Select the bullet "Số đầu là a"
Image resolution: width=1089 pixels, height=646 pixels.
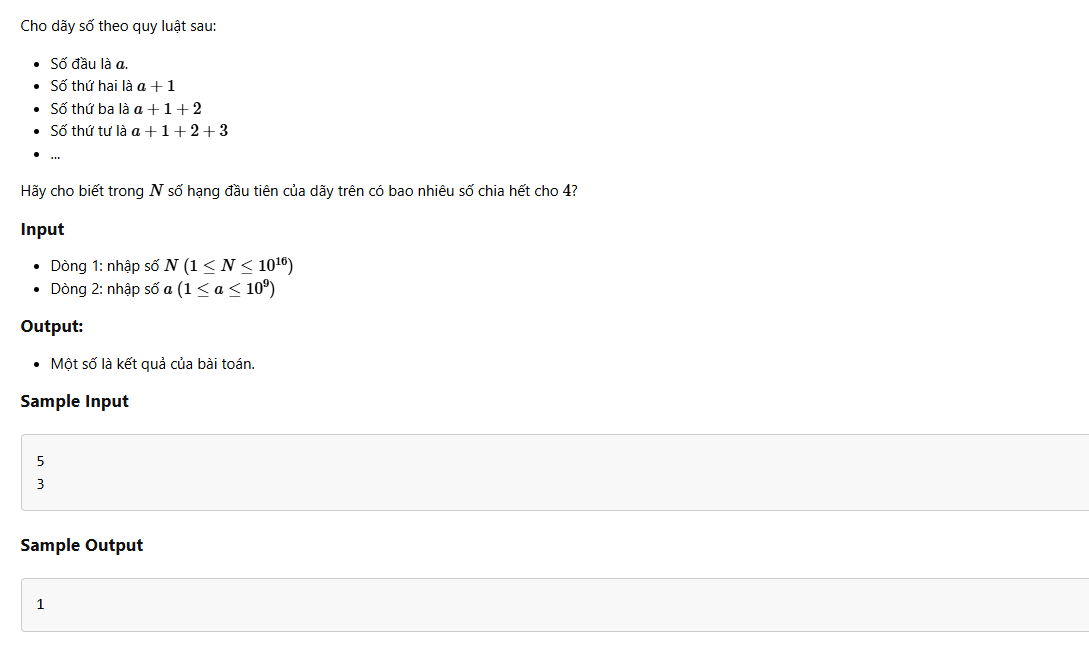click(x=89, y=64)
